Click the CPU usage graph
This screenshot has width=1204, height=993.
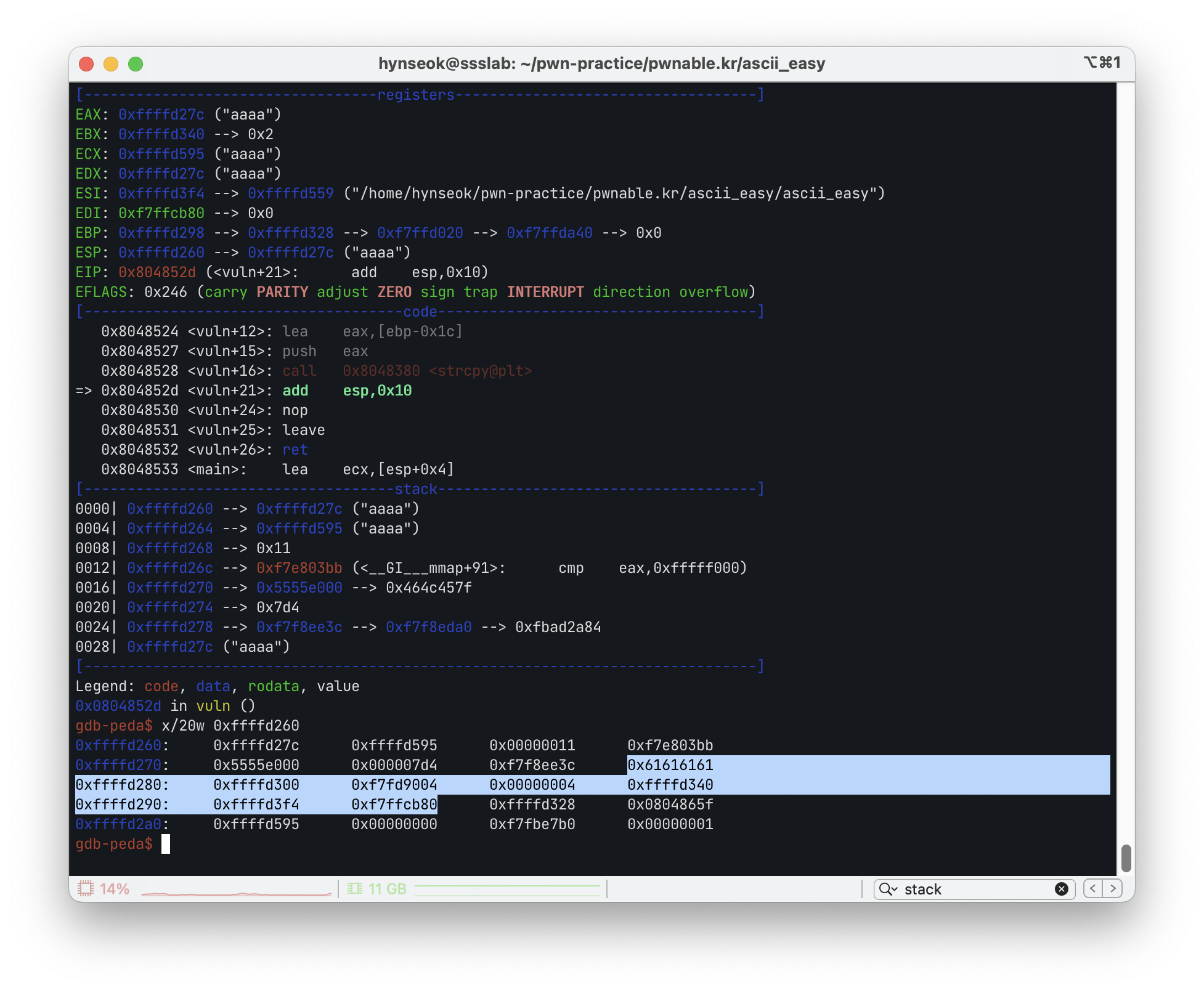pyautogui.click(x=236, y=892)
